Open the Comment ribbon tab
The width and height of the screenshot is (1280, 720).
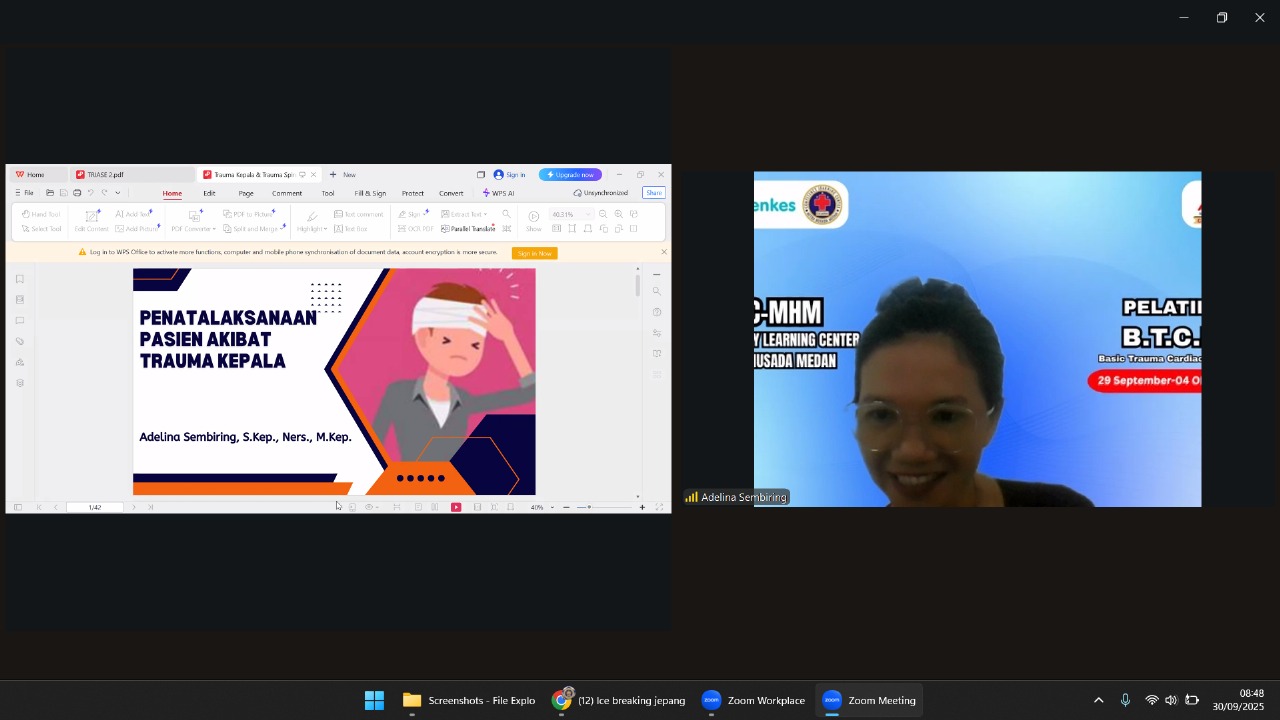tap(287, 193)
